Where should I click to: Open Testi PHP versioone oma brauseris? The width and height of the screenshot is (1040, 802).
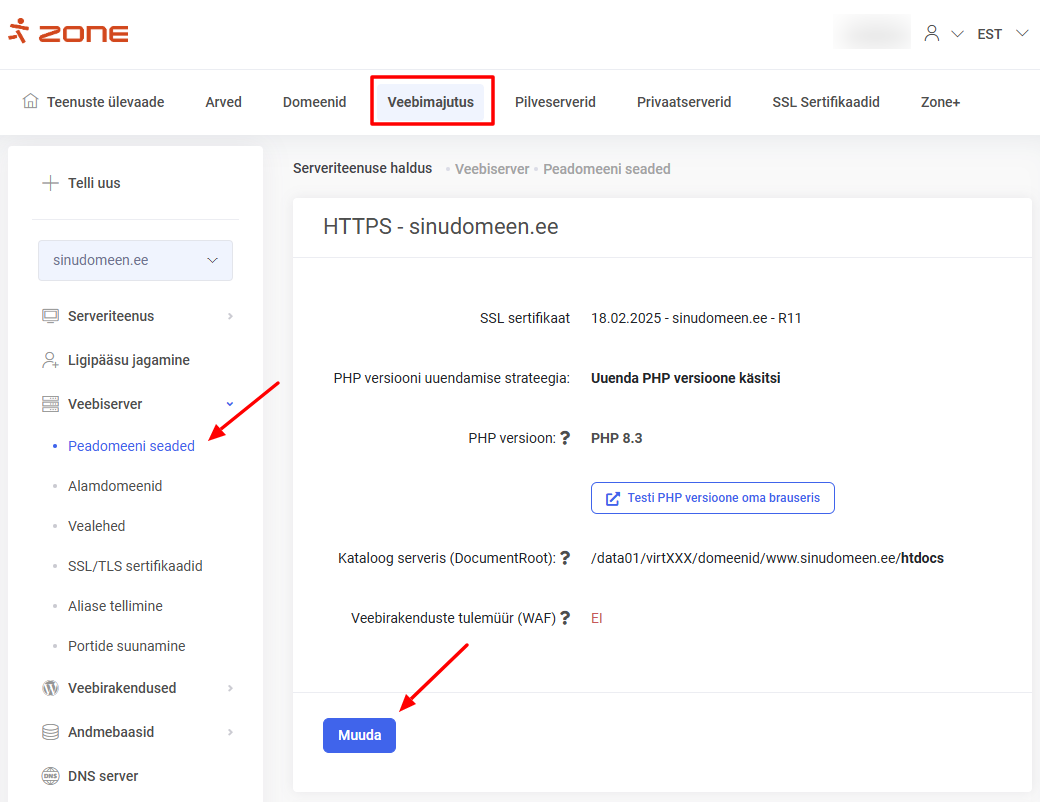click(x=712, y=497)
